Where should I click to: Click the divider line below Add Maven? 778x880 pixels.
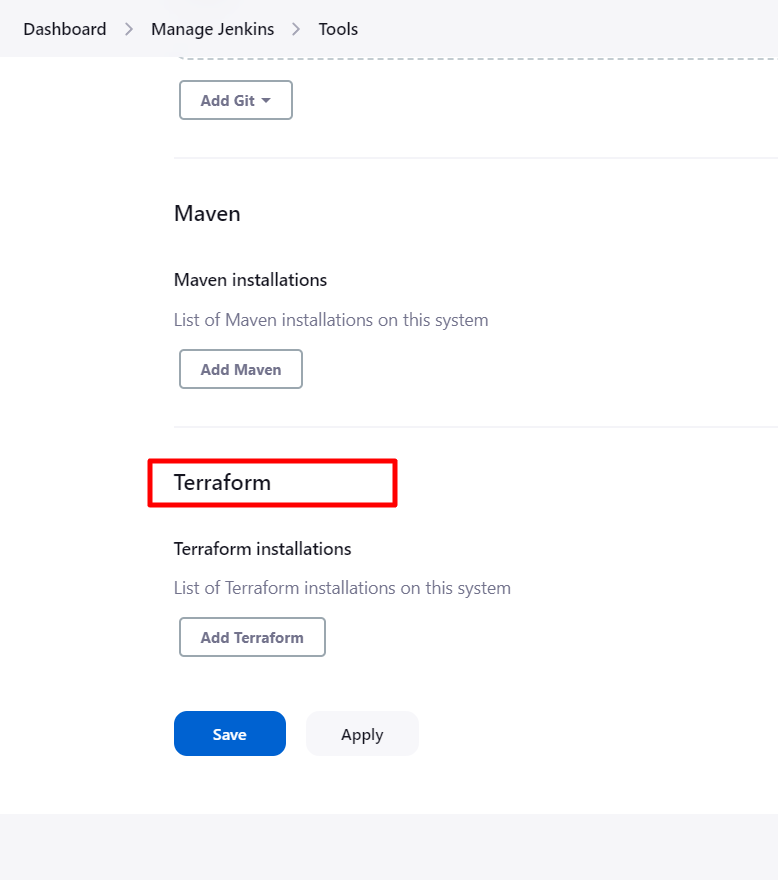click(476, 427)
